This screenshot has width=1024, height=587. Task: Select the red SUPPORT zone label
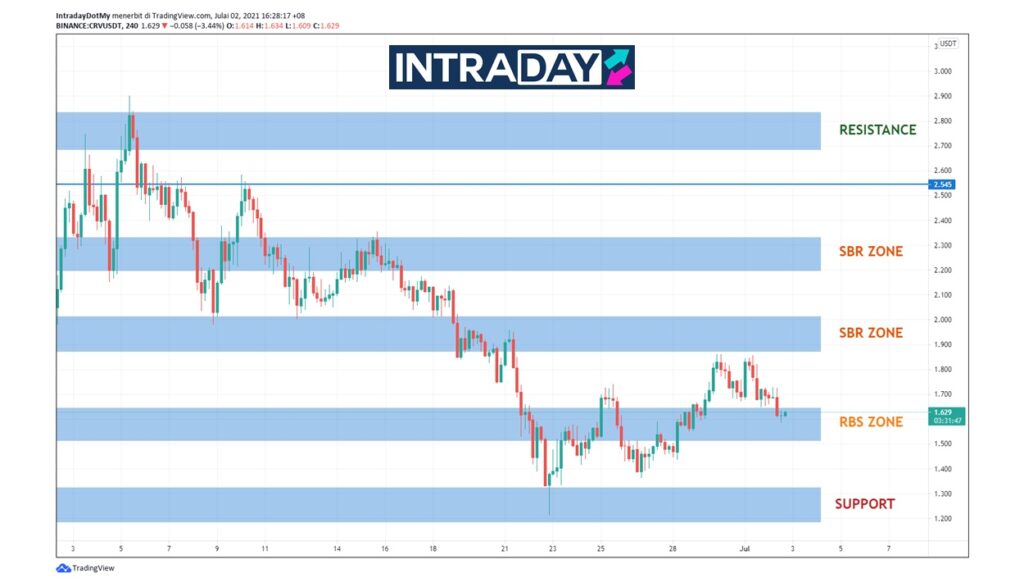point(865,504)
